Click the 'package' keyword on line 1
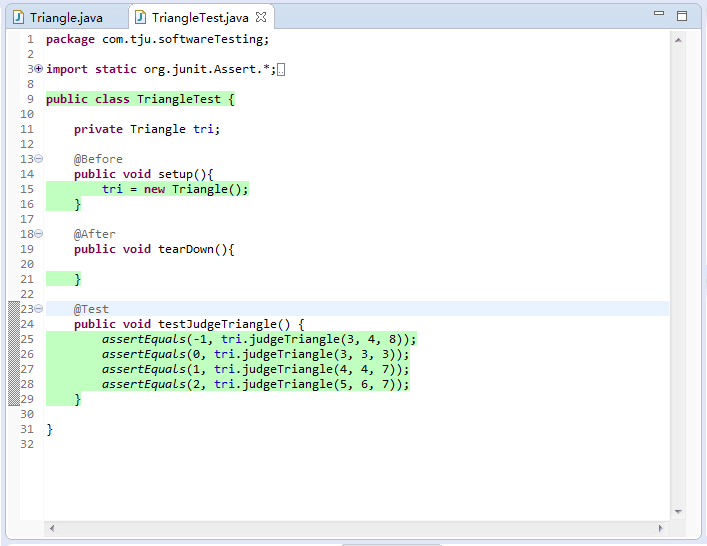 click(70, 40)
